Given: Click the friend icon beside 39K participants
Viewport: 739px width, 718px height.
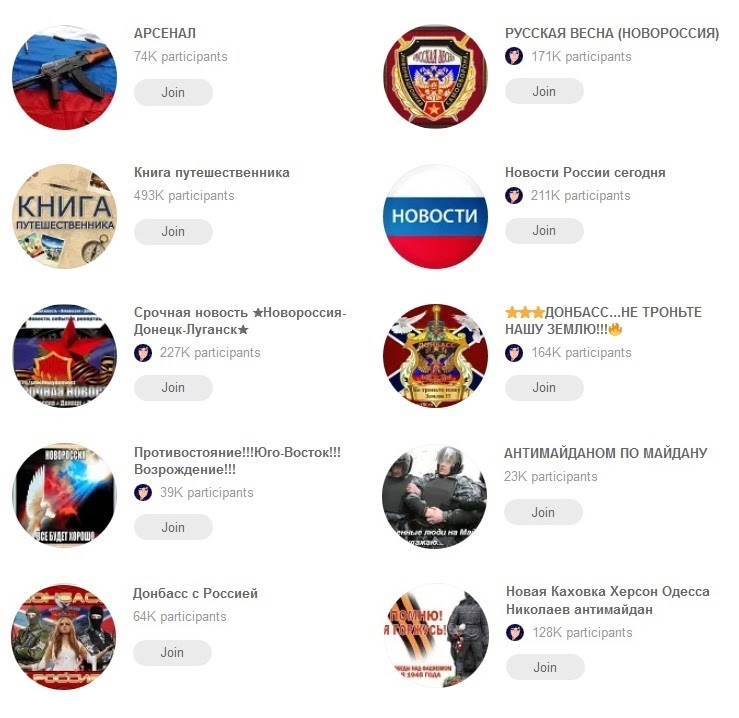Looking at the screenshot, I should 143,493.
